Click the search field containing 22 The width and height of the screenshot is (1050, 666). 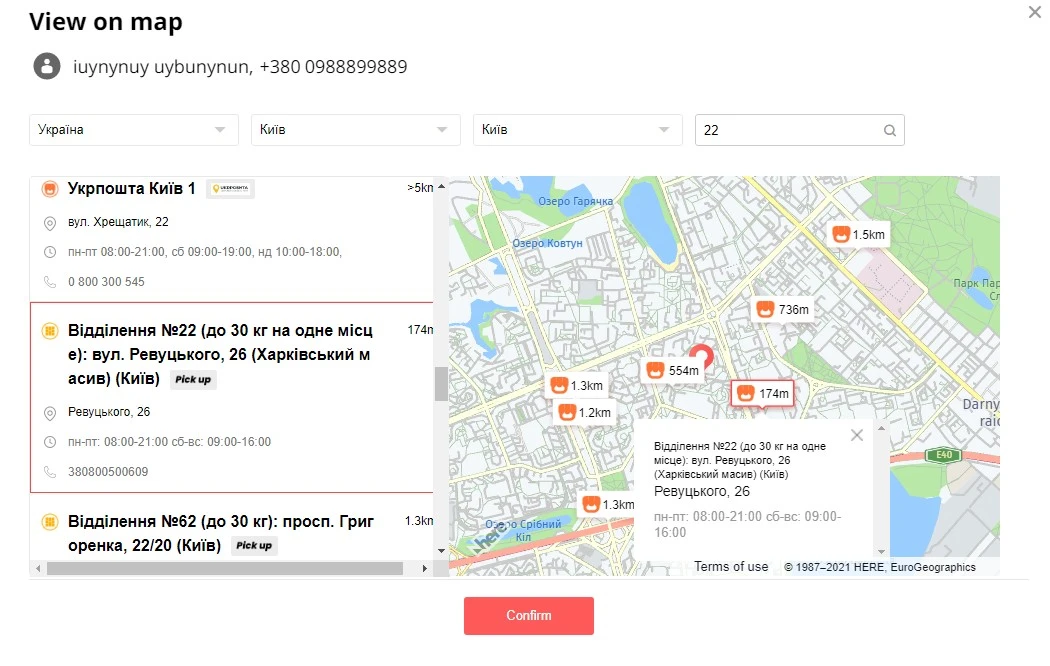(x=800, y=130)
